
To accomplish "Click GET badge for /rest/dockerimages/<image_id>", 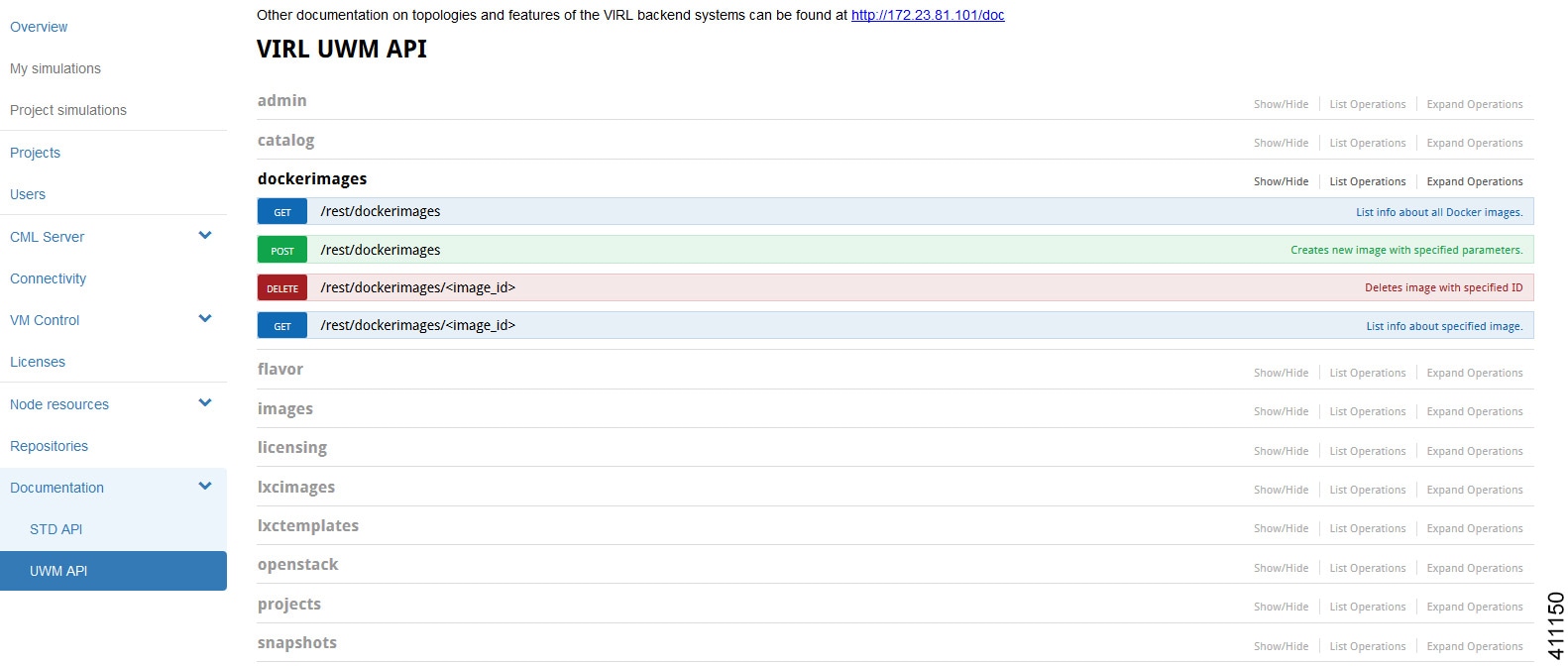I will pos(282,326).
